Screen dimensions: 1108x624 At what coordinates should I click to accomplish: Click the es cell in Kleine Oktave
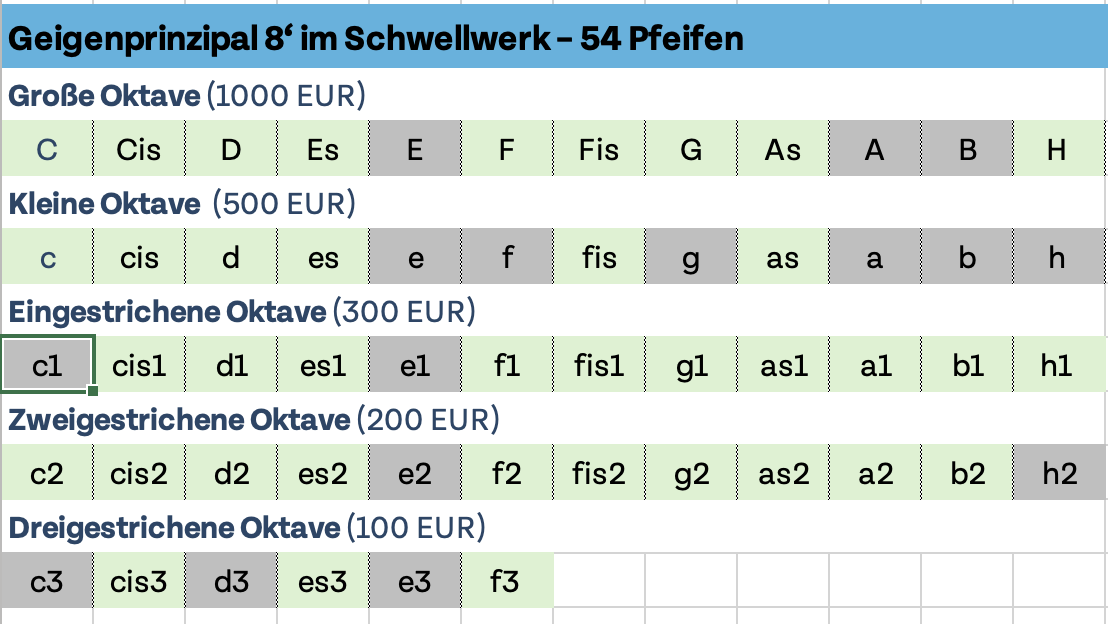click(x=322, y=258)
